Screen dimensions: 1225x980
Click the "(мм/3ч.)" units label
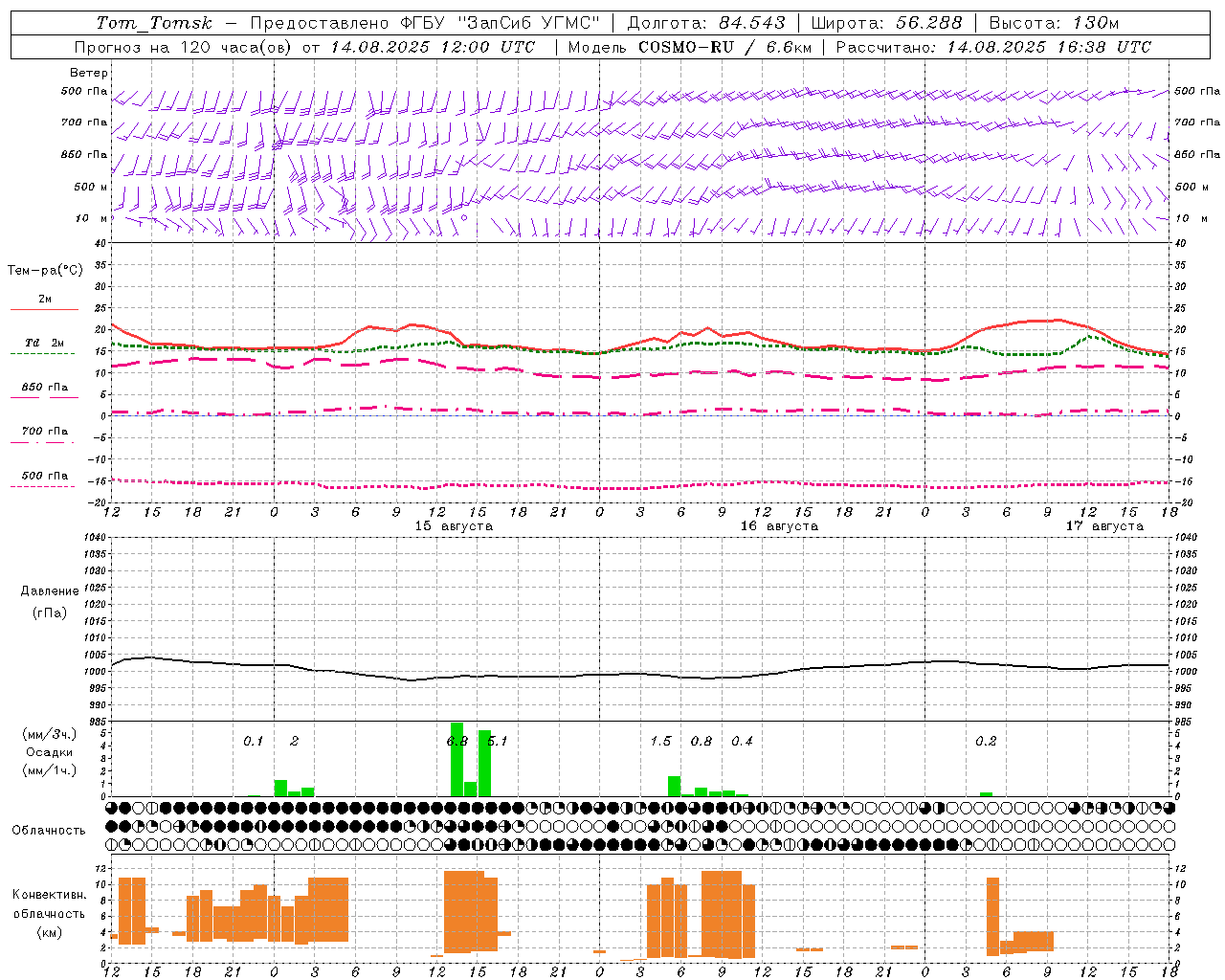point(50,734)
